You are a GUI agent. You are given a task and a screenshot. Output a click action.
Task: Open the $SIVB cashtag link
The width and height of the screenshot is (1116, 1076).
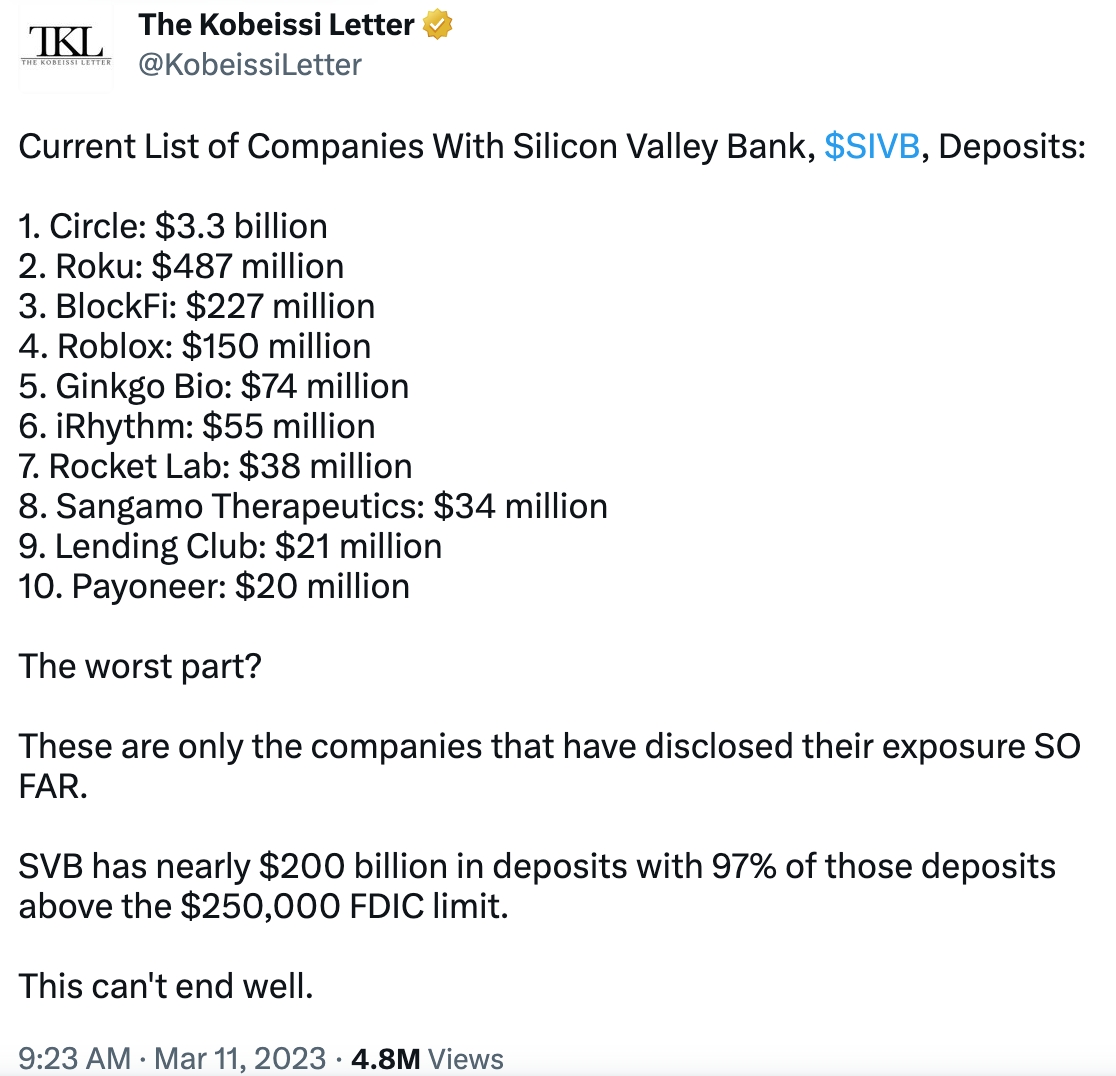coord(871,146)
